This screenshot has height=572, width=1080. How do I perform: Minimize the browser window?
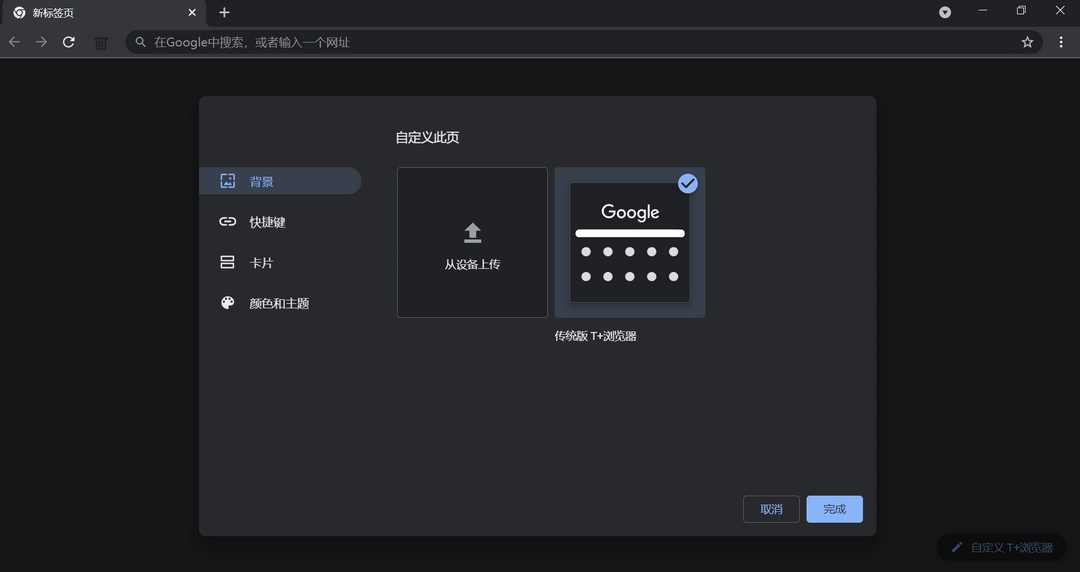click(983, 11)
